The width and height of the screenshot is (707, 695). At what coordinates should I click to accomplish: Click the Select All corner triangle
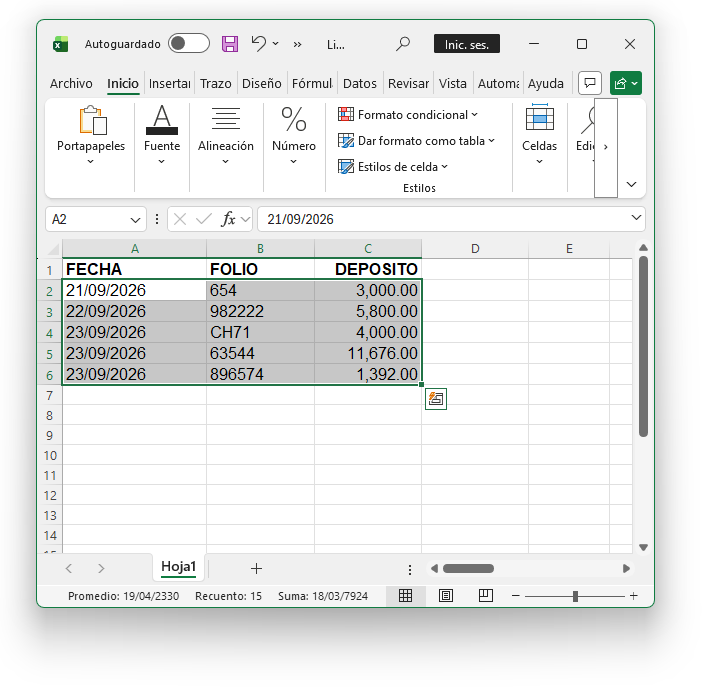coord(54,249)
